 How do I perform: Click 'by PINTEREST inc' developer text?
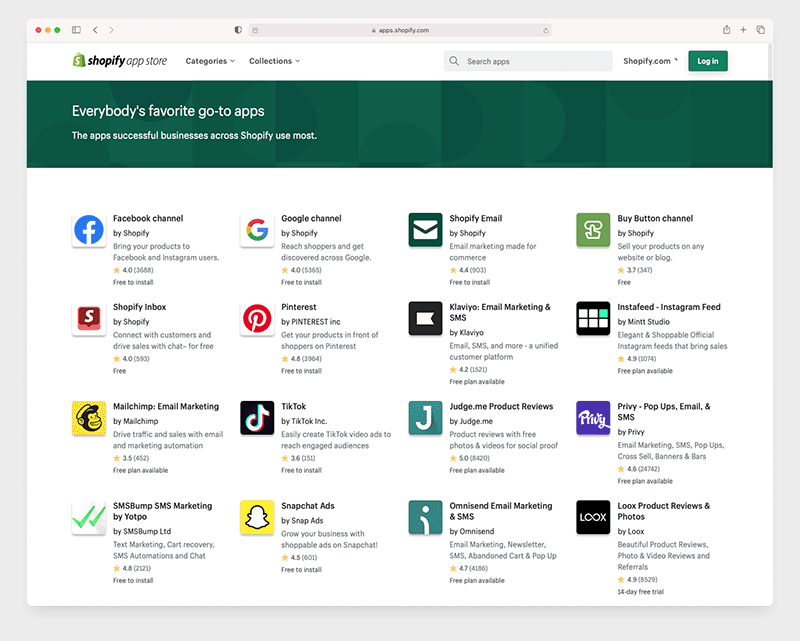311,322
